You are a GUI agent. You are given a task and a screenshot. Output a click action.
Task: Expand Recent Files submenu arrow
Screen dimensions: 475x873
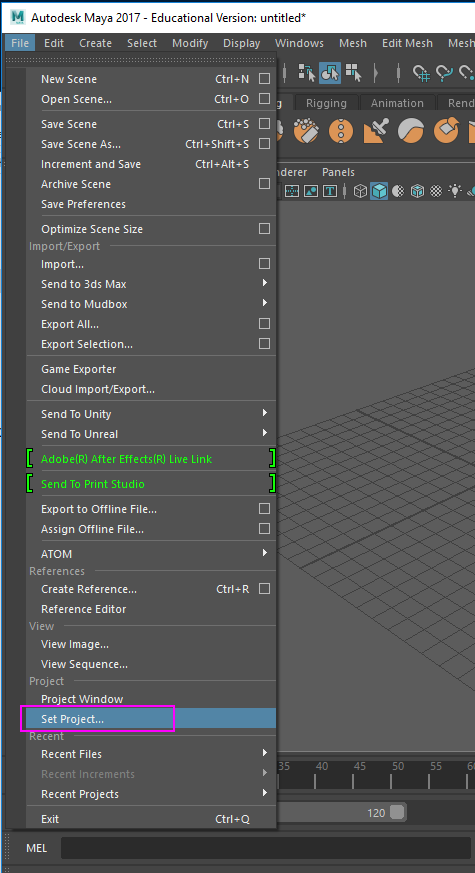(265, 753)
